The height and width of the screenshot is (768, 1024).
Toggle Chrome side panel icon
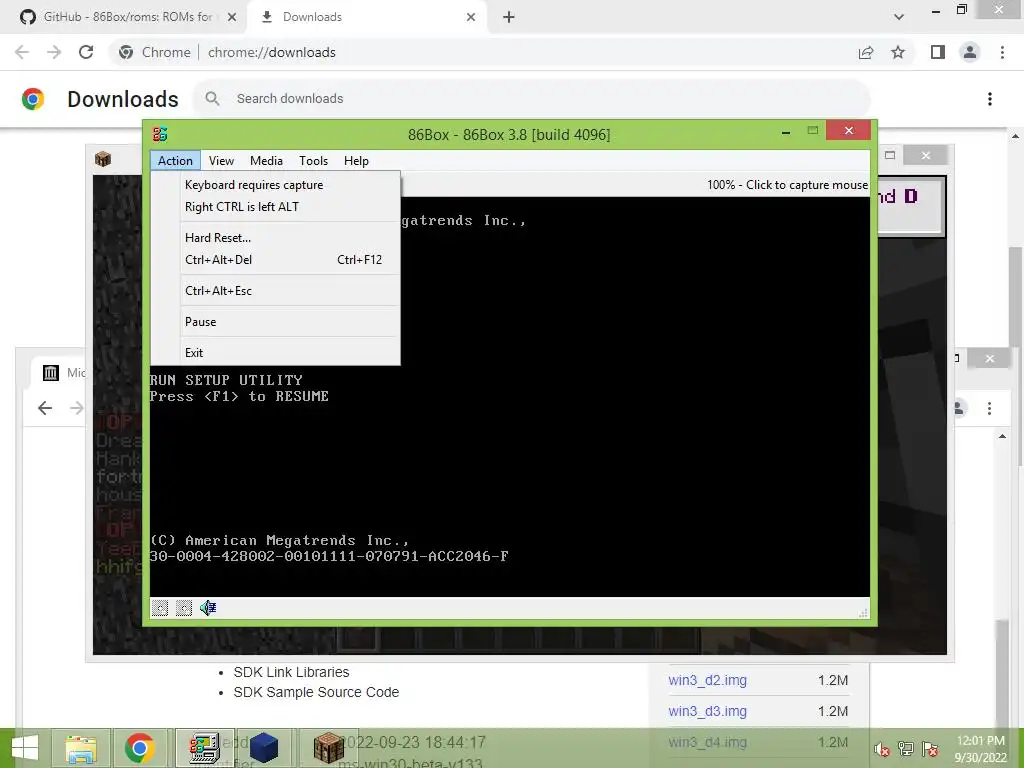(x=938, y=52)
